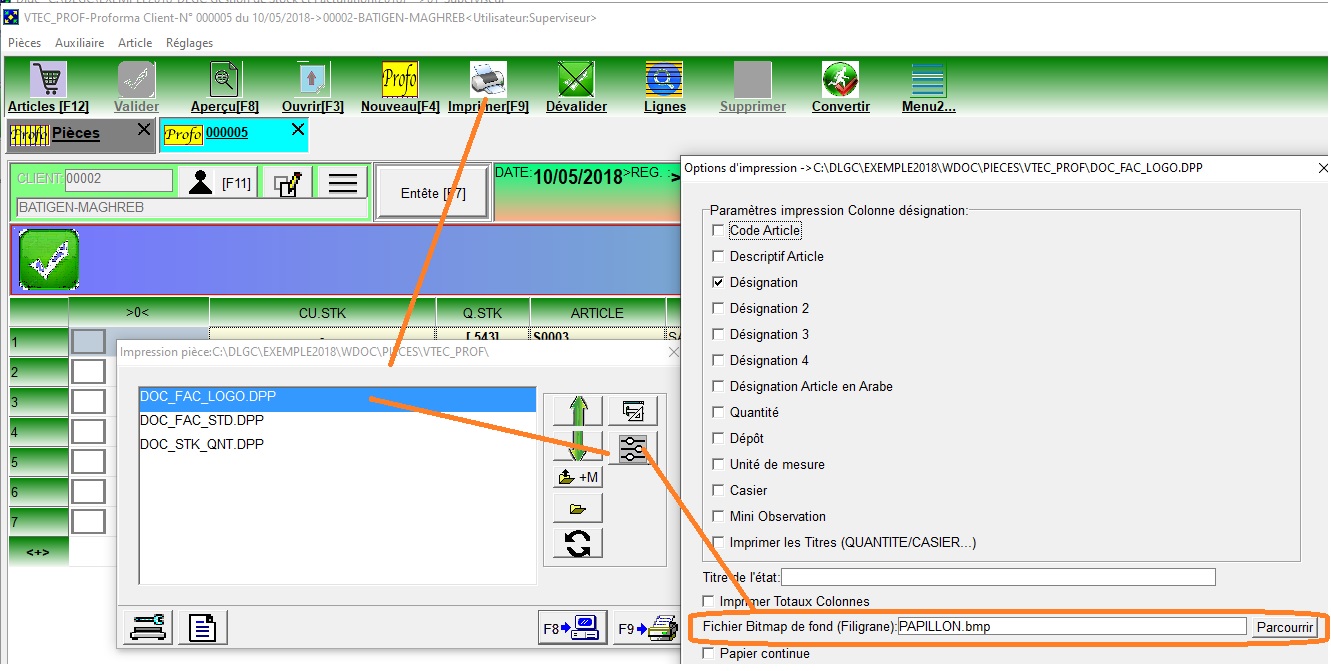Screen dimensions: 1331x671
Task: Click the <+> add line button
Action: coord(38,551)
